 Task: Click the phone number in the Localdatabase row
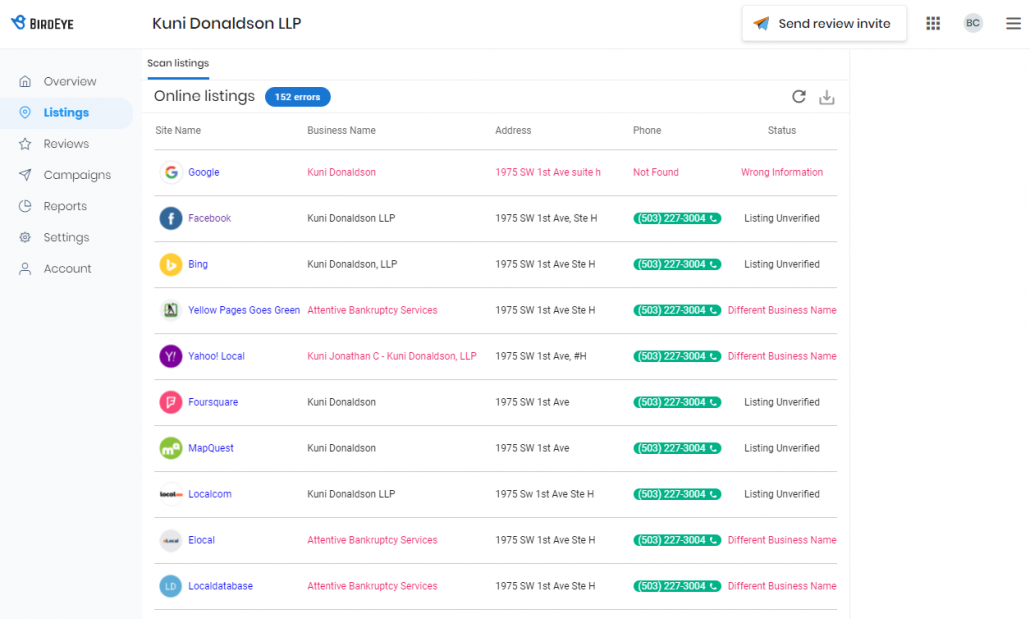pyautogui.click(x=677, y=586)
